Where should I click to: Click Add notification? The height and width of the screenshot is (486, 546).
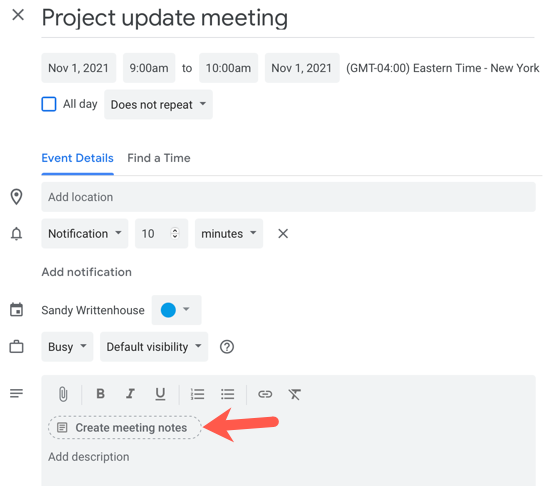coord(86,272)
